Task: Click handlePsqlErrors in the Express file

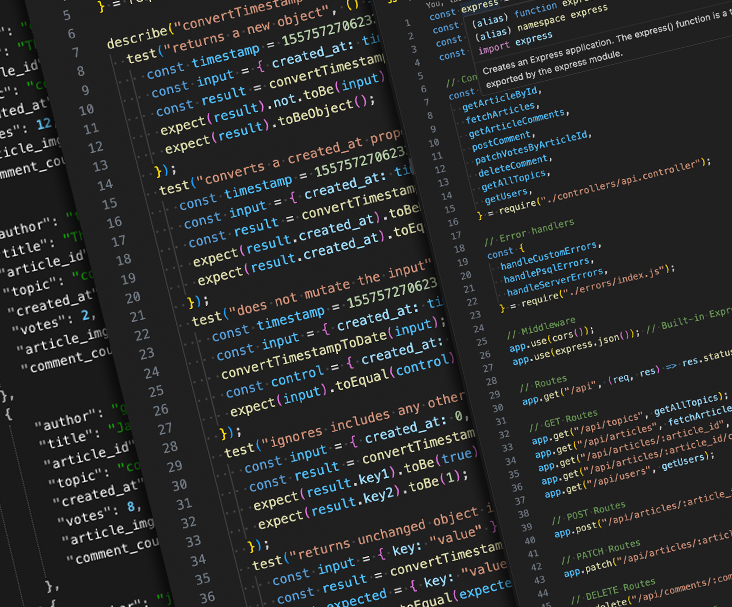Action: click(x=548, y=269)
